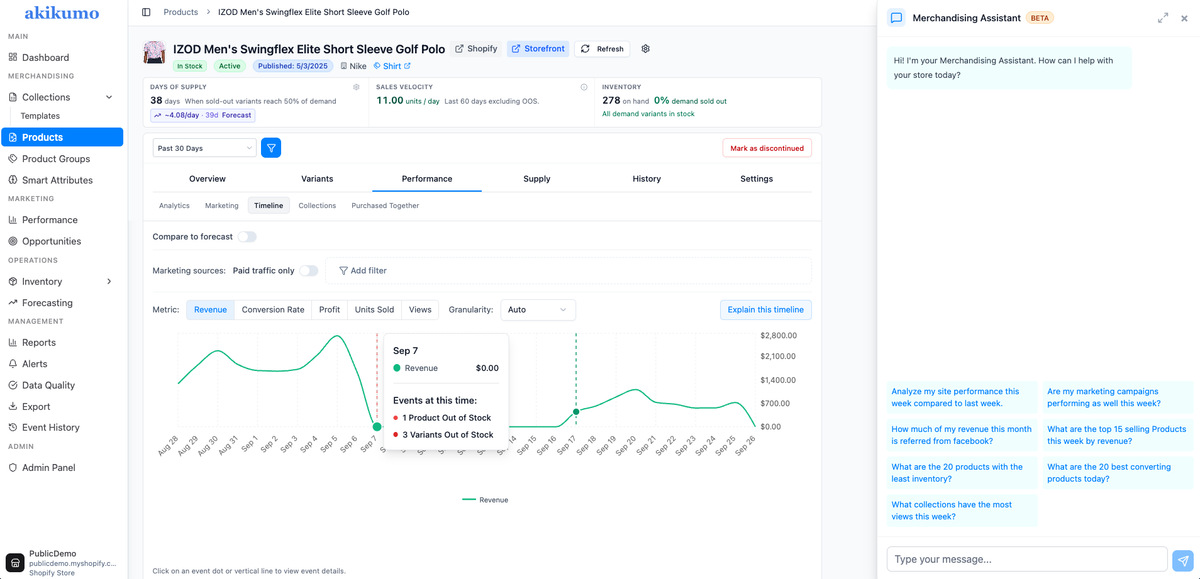Collapse the Collections sidebar group

109,97
